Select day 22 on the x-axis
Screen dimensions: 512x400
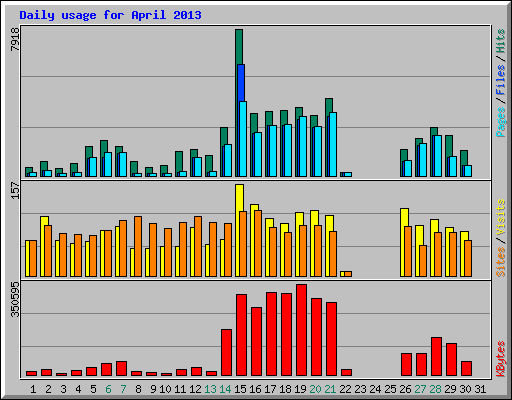345,389
